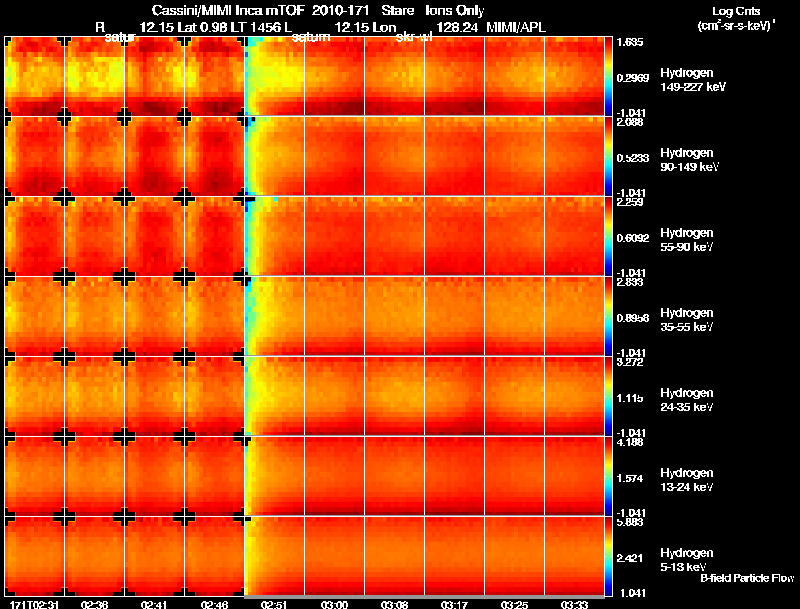Click the 'Hydrogen 149-227 keV' label
Screen dimensions: 800x609
point(693,80)
